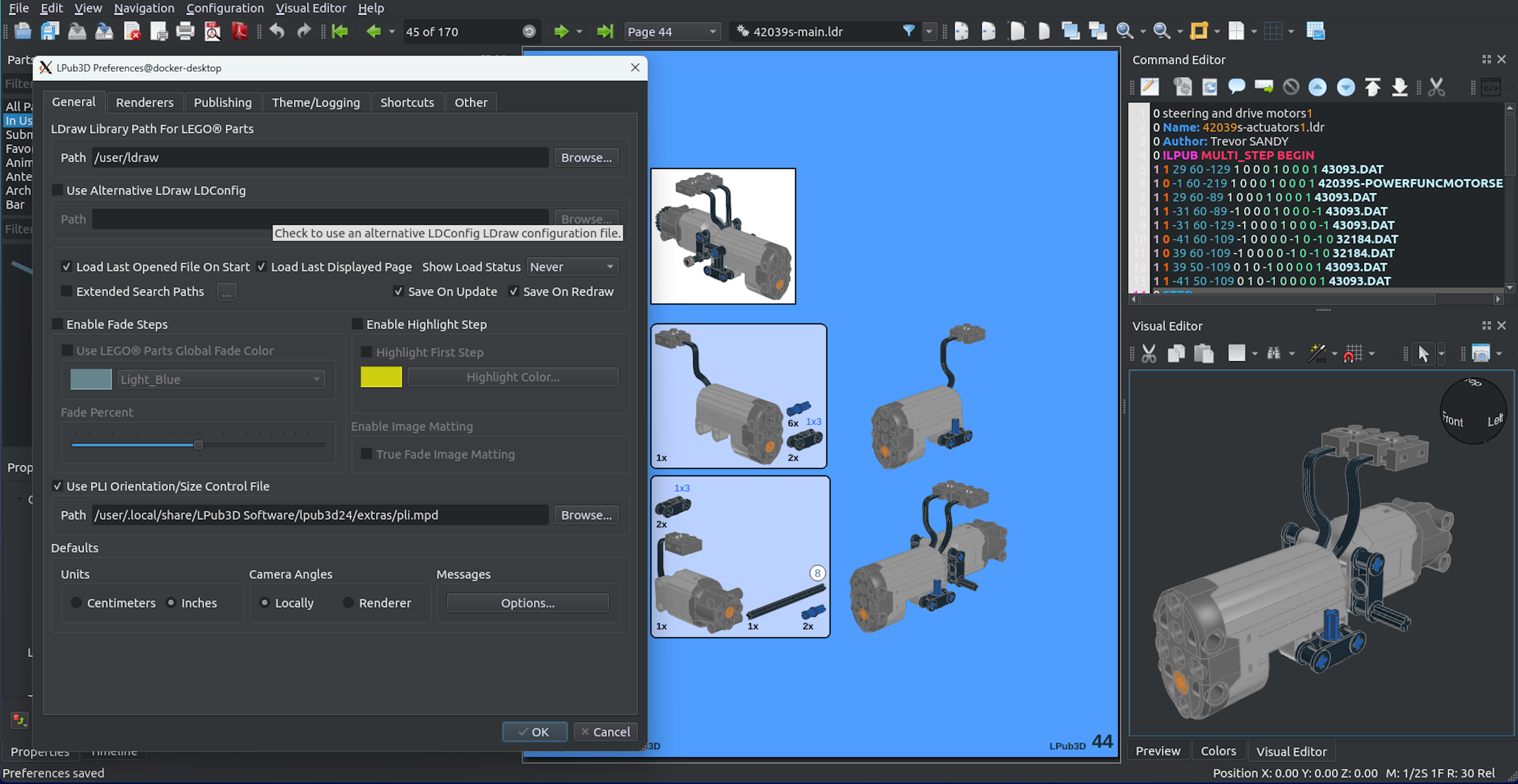The width and height of the screenshot is (1518, 784).
Task: Select the edit command icon in Command Editor
Action: [1149, 87]
